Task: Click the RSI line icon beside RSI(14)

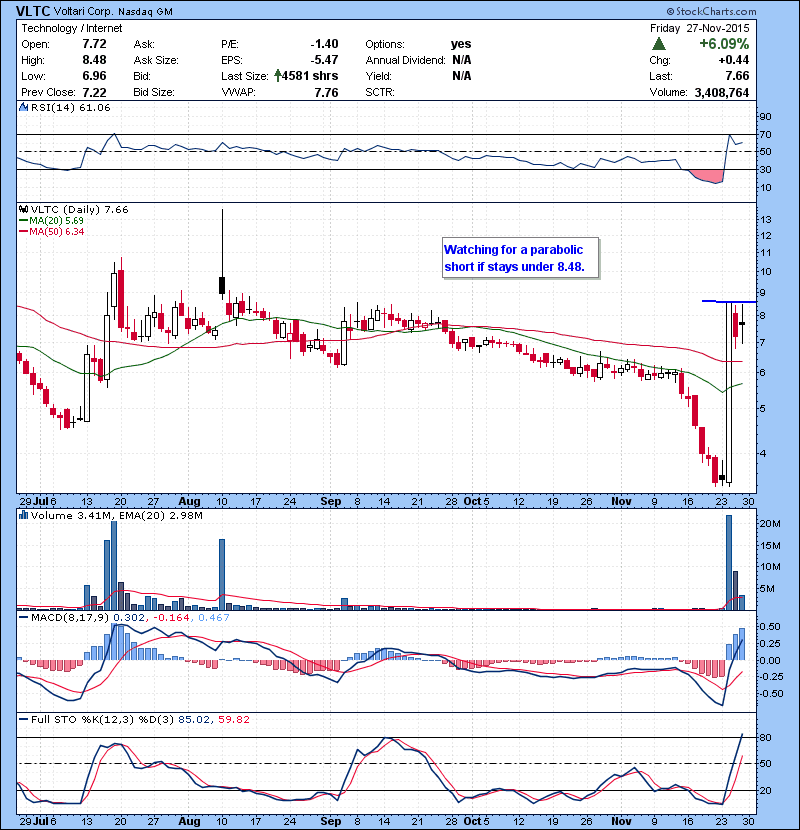Action: 23,107
